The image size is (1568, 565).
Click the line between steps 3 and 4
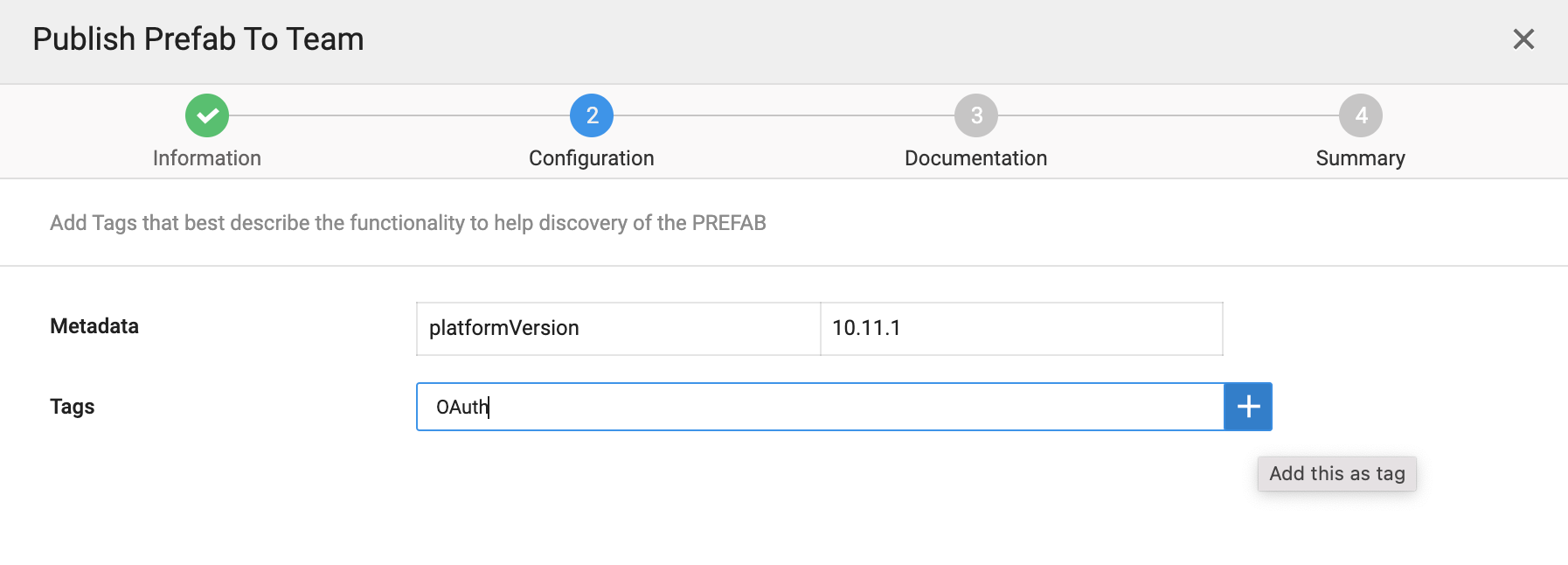tap(1169, 115)
